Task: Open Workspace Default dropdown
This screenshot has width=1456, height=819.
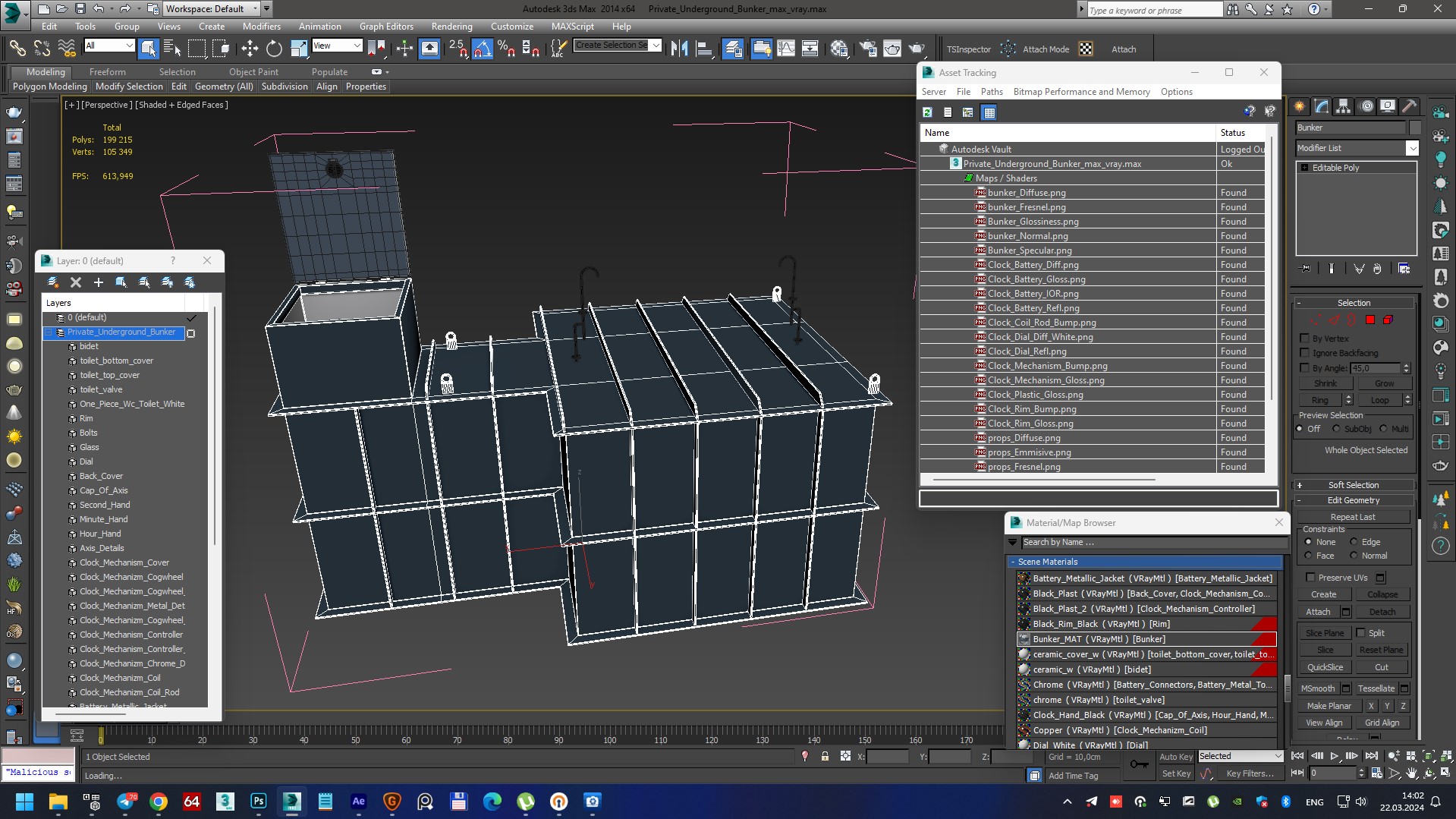Action: pos(213,9)
